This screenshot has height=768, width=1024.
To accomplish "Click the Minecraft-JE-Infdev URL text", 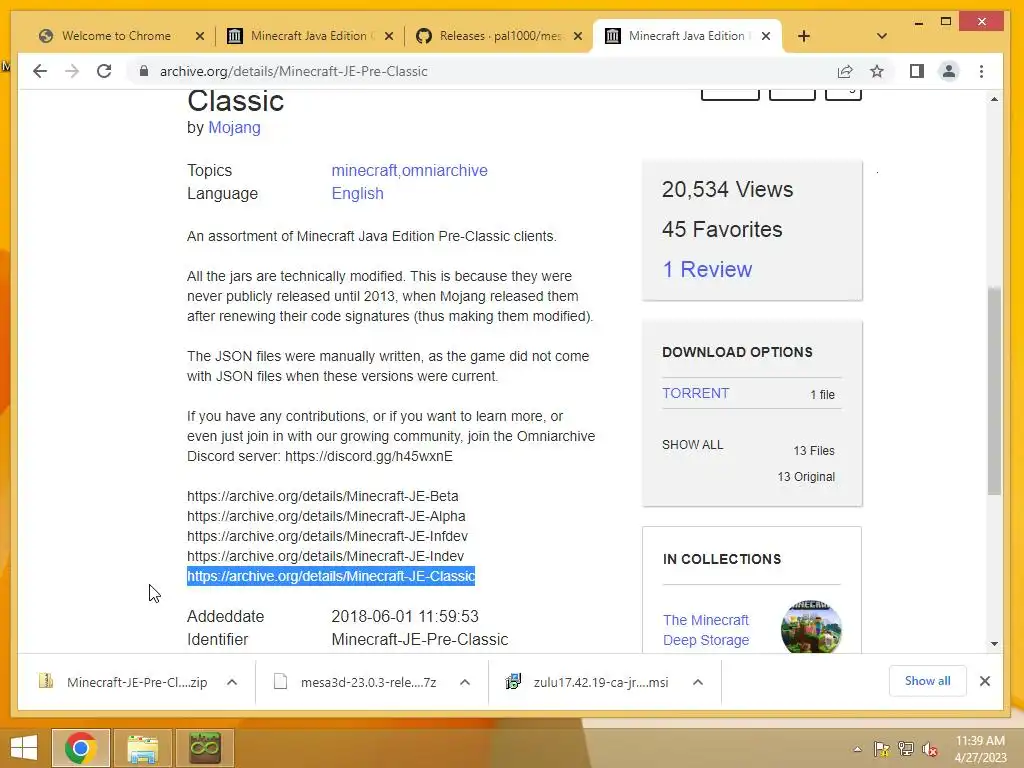I will [327, 536].
